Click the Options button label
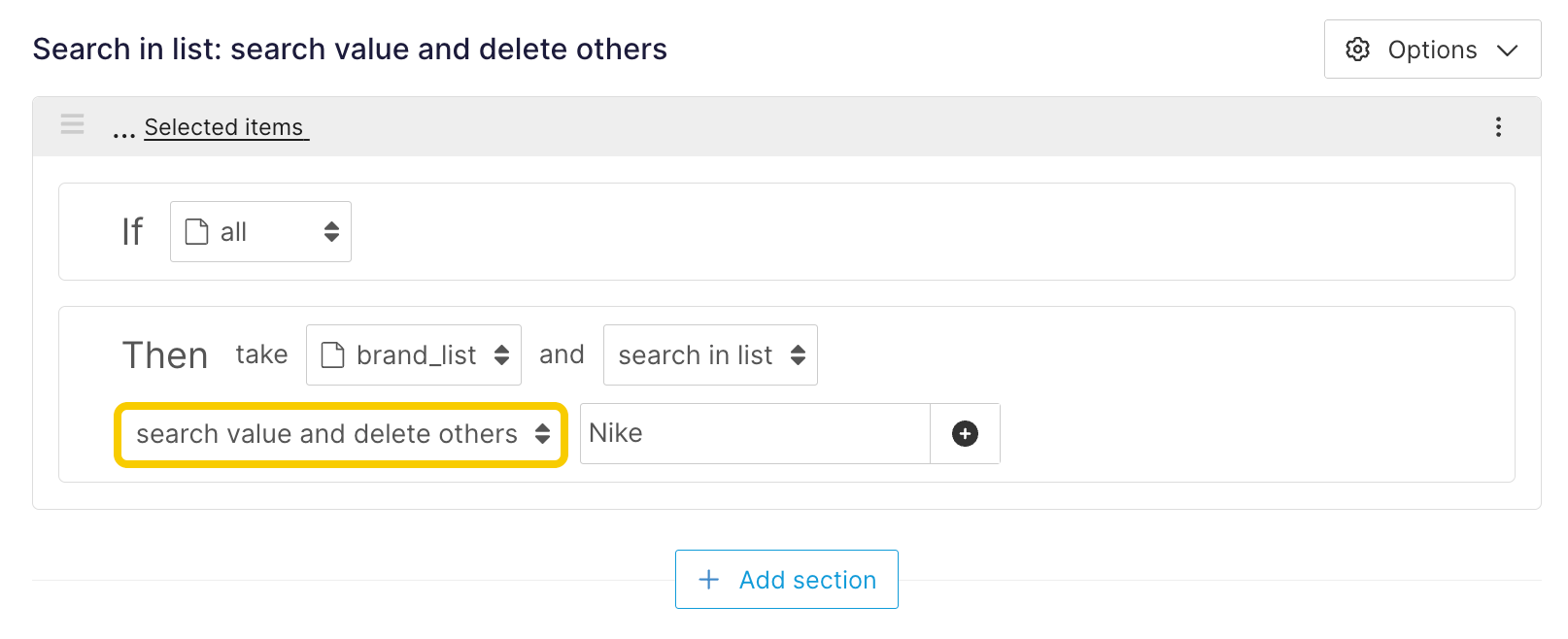The height and width of the screenshot is (639, 1568). pyautogui.click(x=1432, y=50)
